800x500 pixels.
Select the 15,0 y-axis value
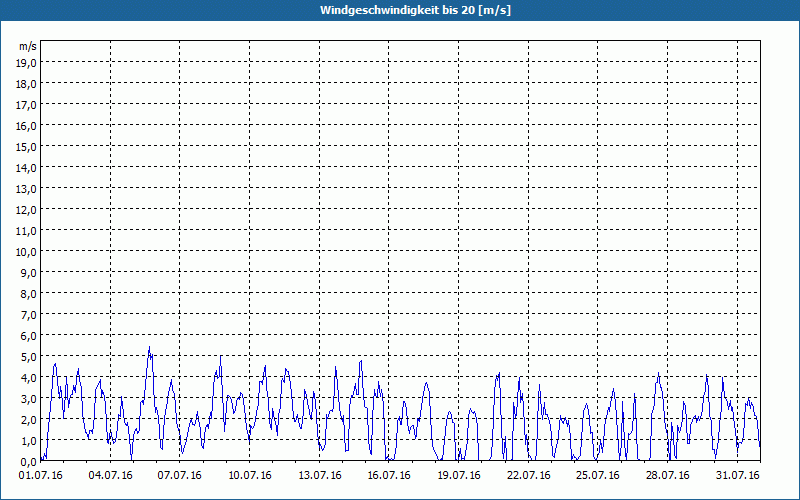28,146
